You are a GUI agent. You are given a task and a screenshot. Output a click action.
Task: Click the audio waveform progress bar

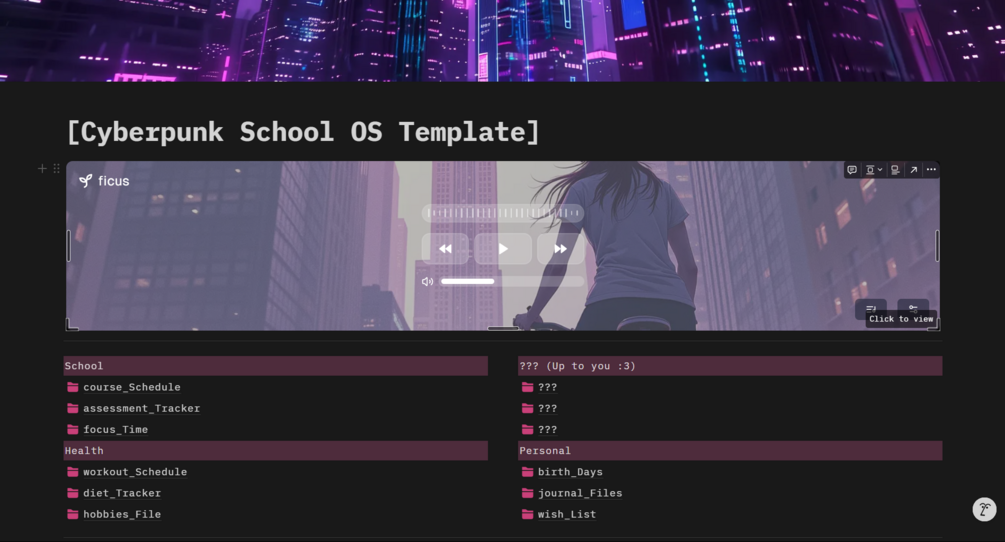click(x=503, y=213)
